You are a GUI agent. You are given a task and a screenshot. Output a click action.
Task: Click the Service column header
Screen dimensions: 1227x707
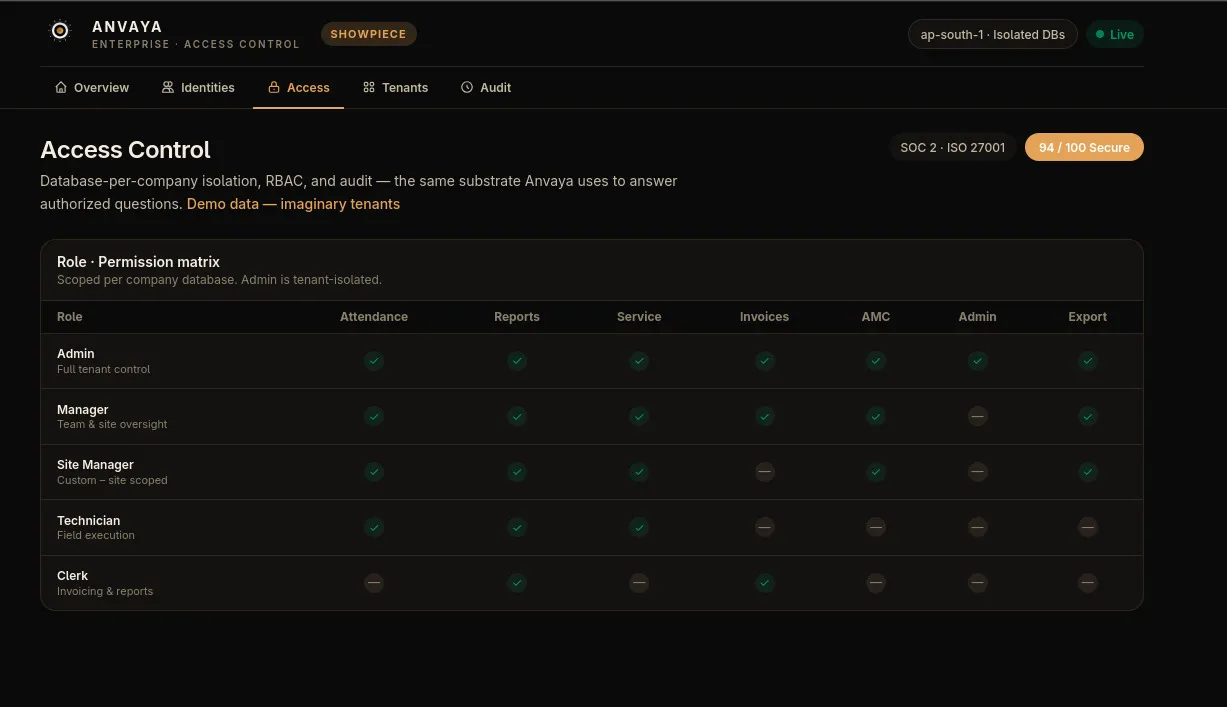tap(639, 317)
